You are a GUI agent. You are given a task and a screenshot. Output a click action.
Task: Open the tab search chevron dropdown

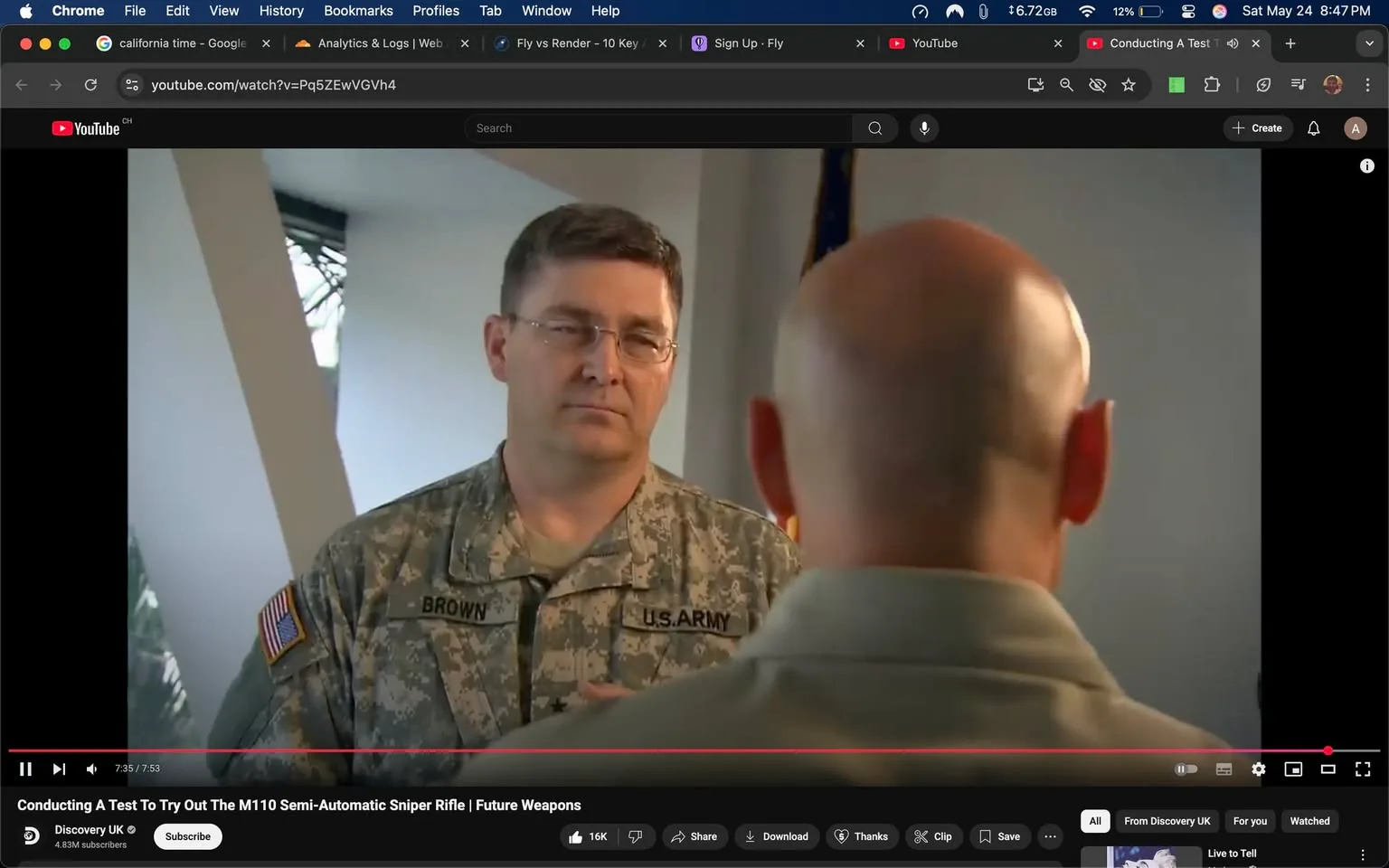[1369, 42]
